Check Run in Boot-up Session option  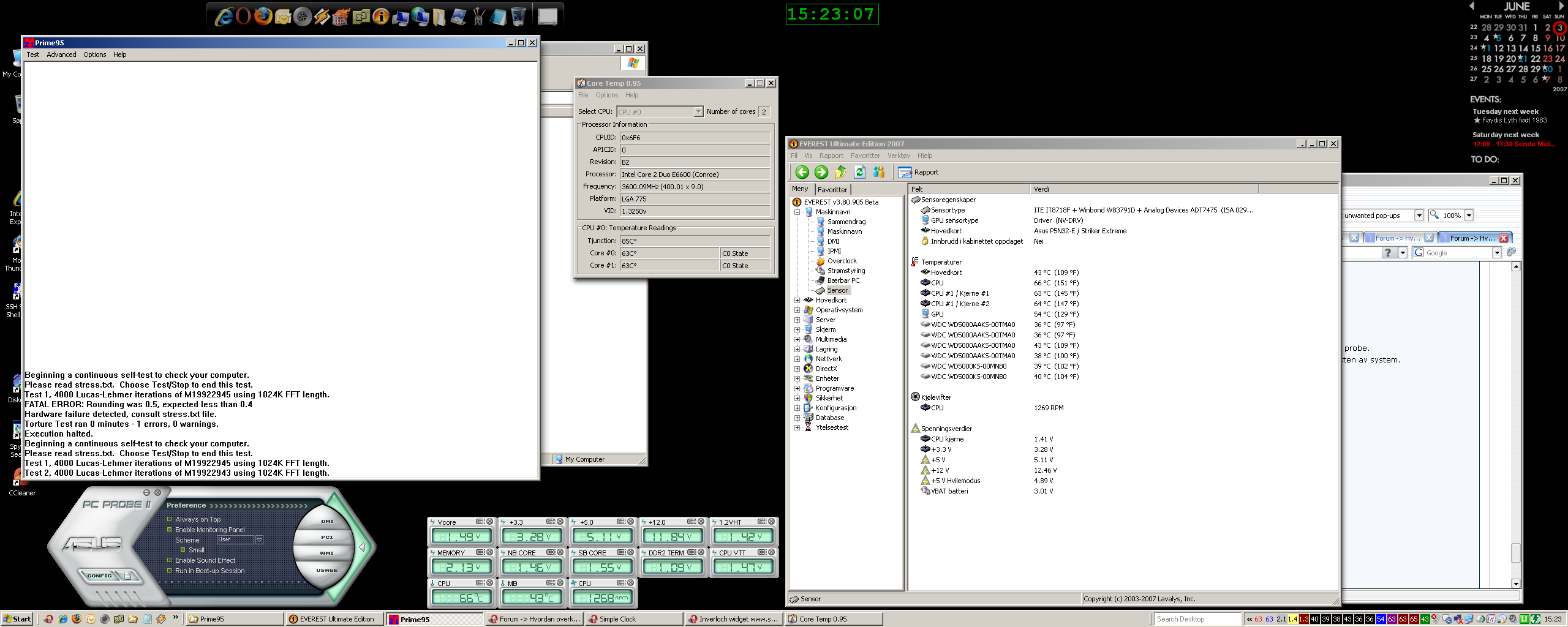click(170, 571)
